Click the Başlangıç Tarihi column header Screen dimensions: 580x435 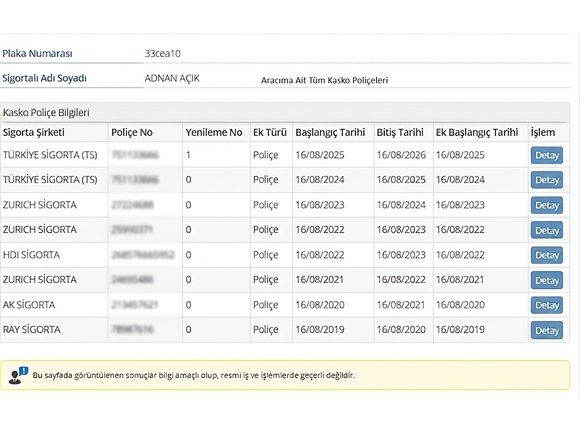tap(330, 132)
